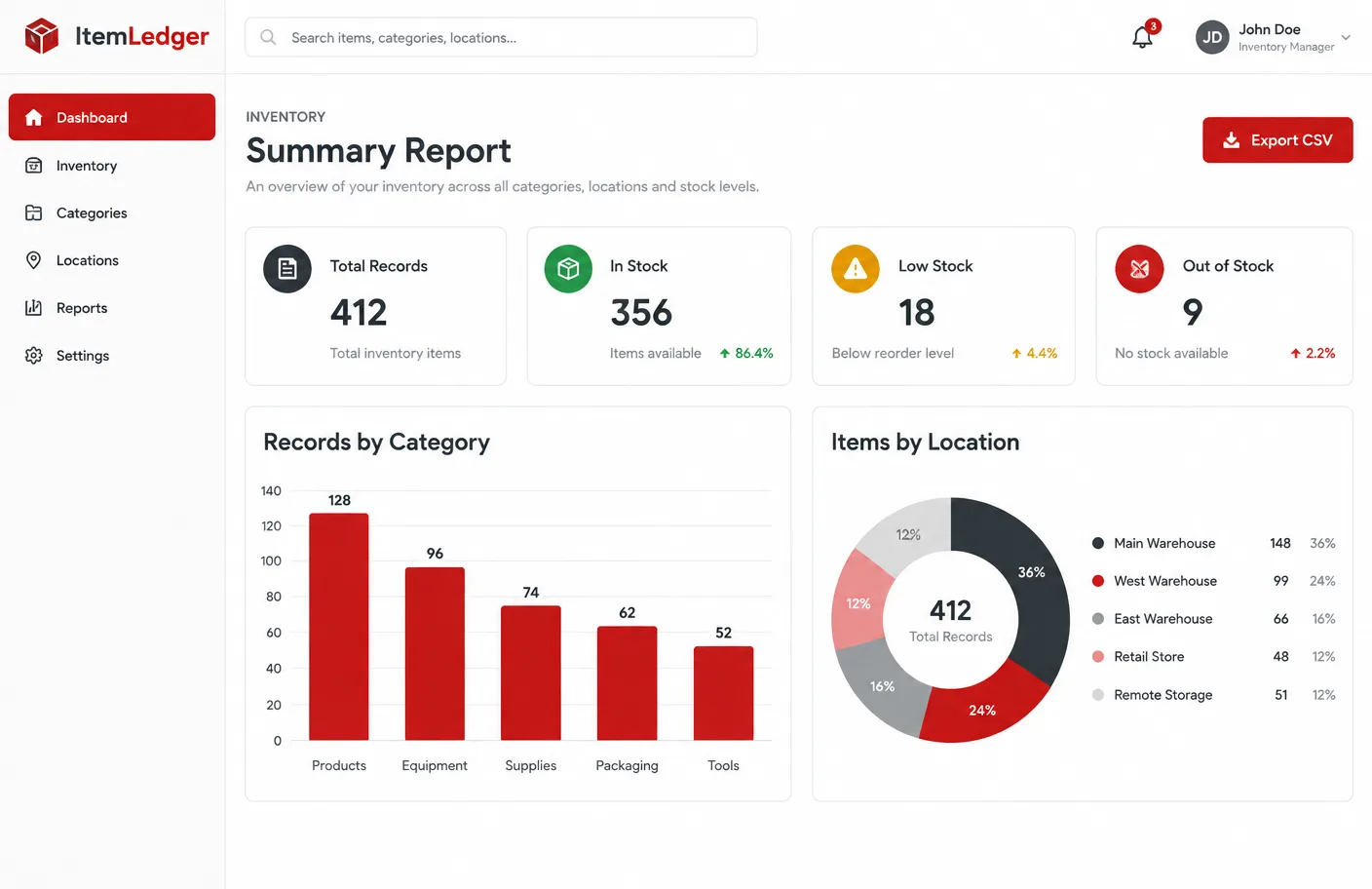Screen dimensions: 1372x889
Task: Open the Reports menu item
Action: click(x=112, y=308)
